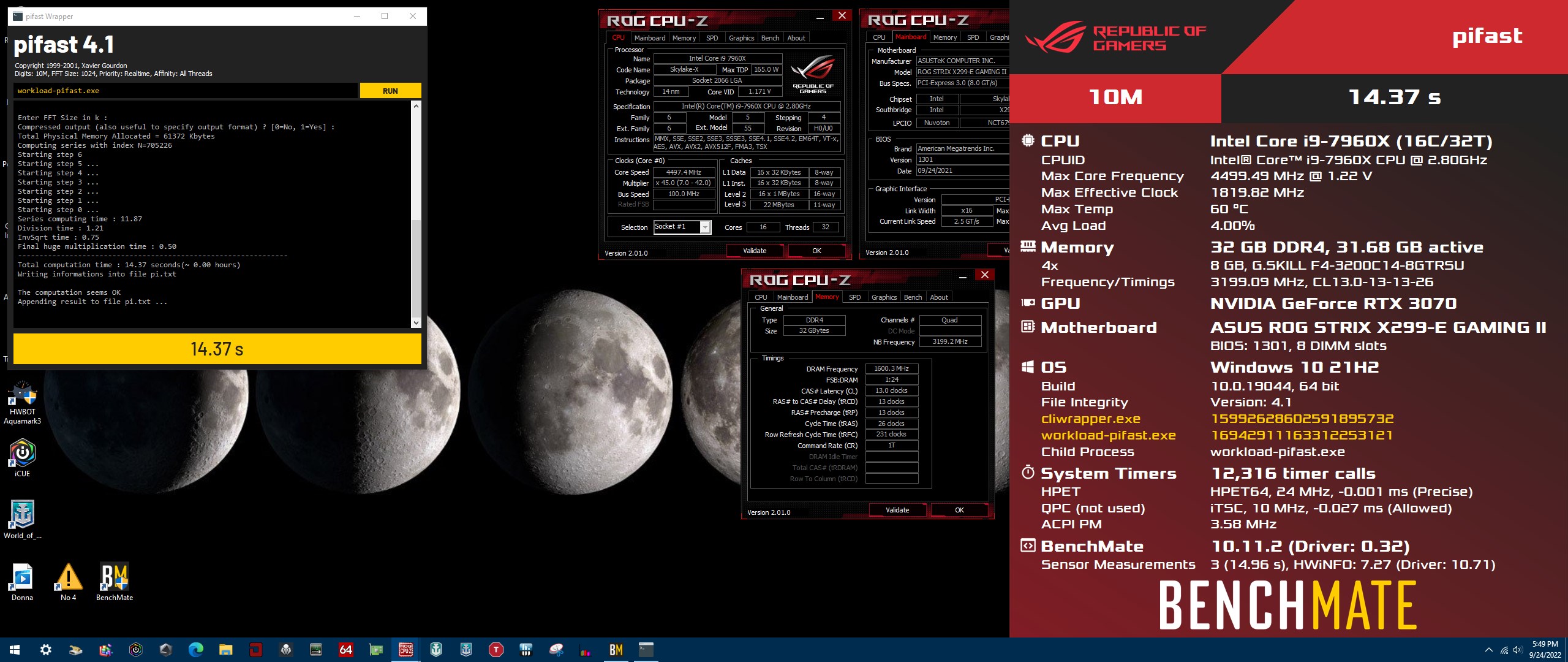1568x662 pixels.
Task: Switch to CPU tab in Mainboard CPU-Z window
Action: (879, 37)
